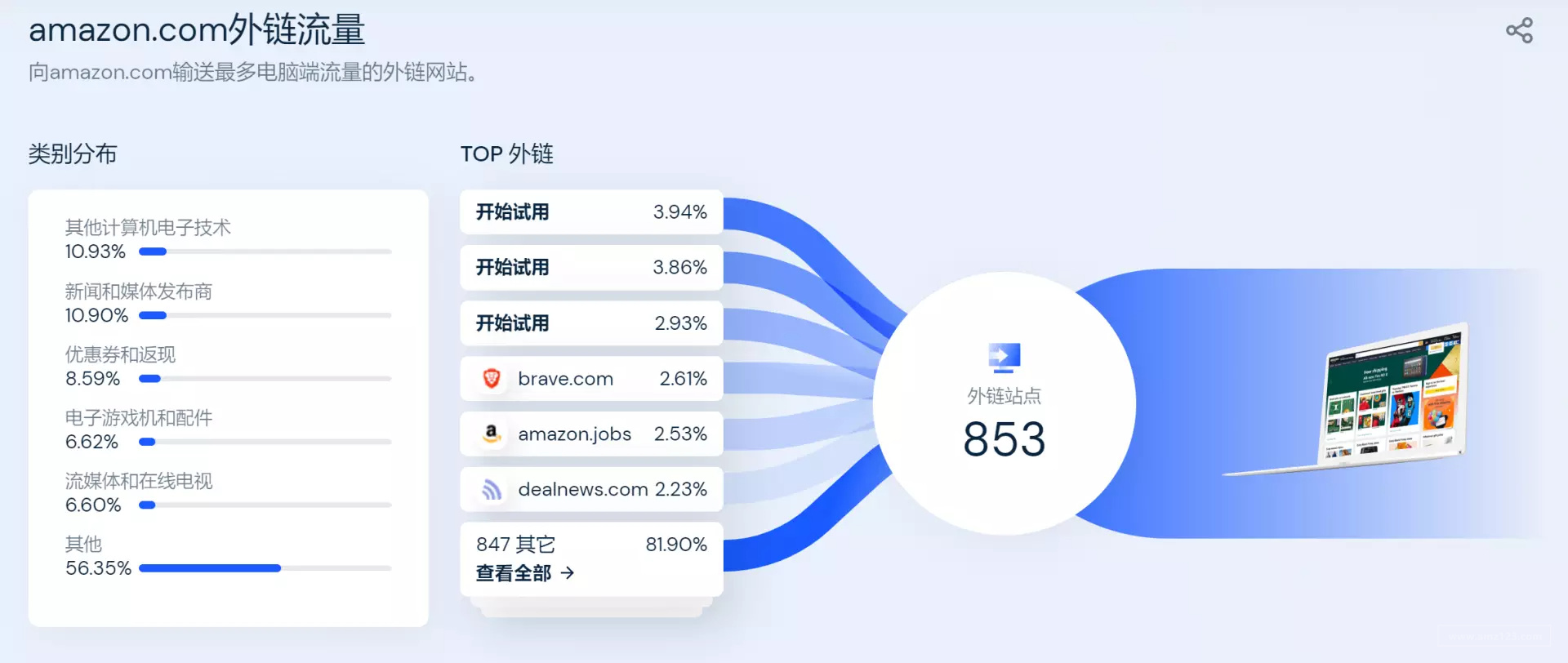
Task: Click the amazon.com外链流量 title
Action: click(x=197, y=30)
